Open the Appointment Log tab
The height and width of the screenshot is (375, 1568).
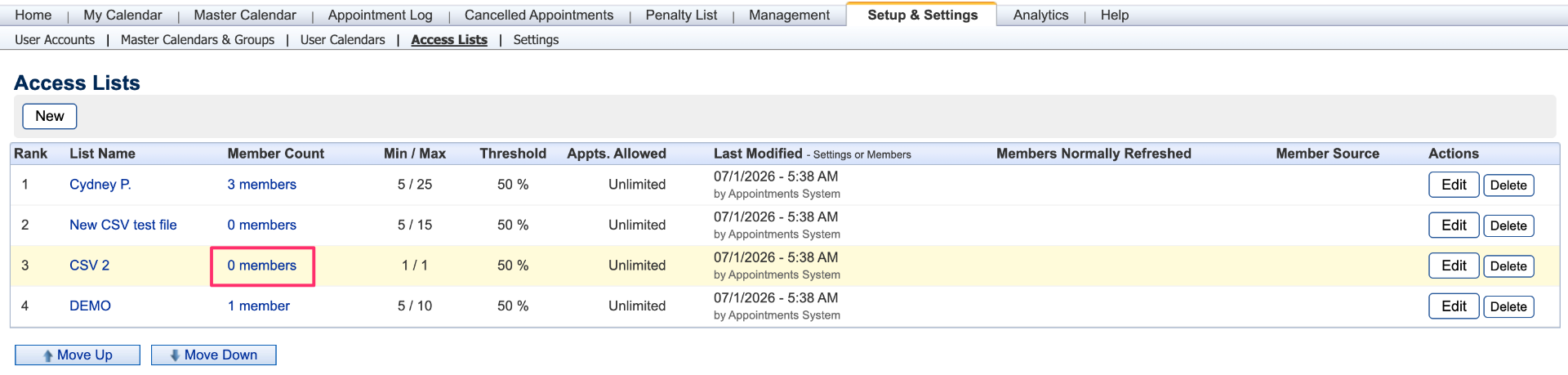coord(381,15)
